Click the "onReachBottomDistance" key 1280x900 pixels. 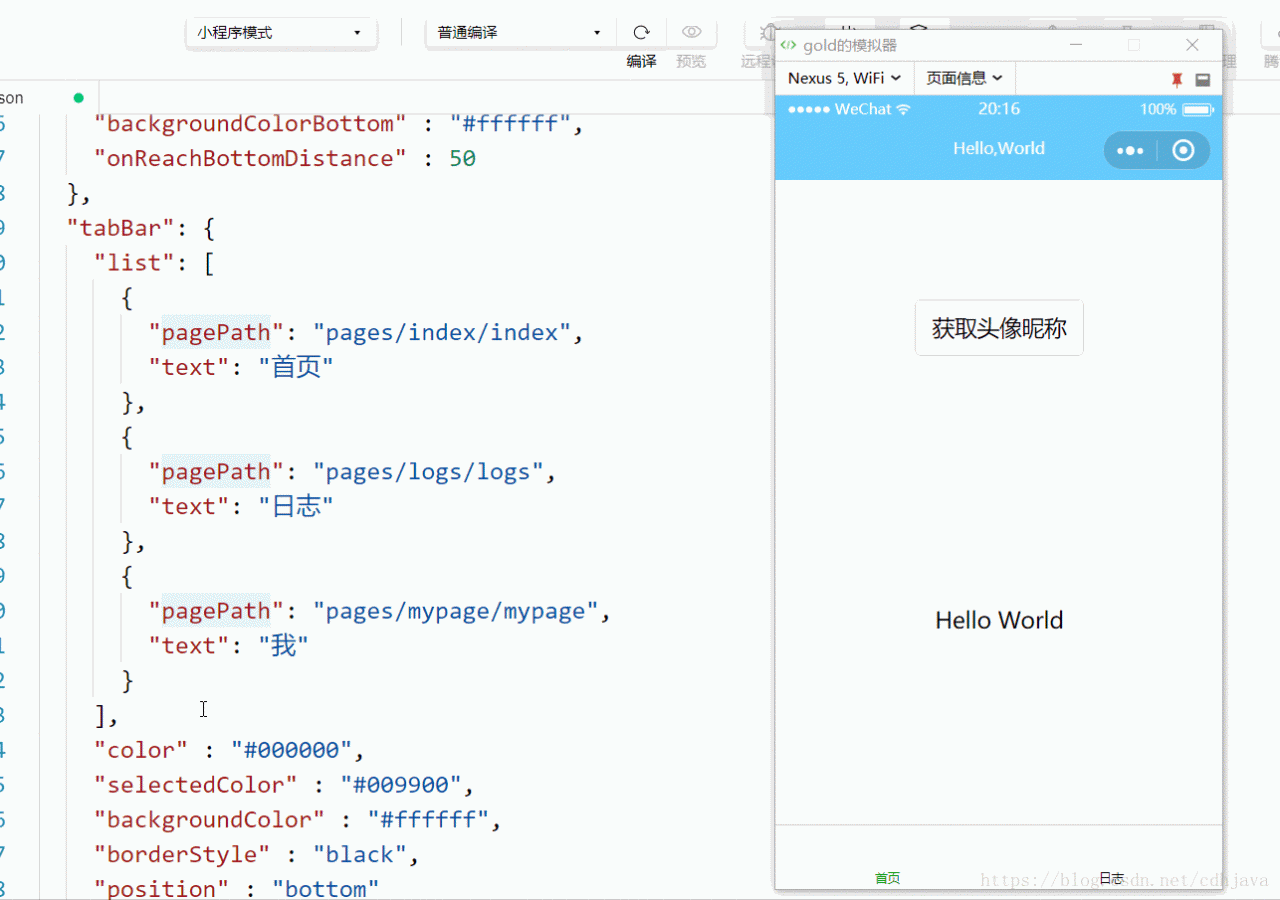coord(250,158)
